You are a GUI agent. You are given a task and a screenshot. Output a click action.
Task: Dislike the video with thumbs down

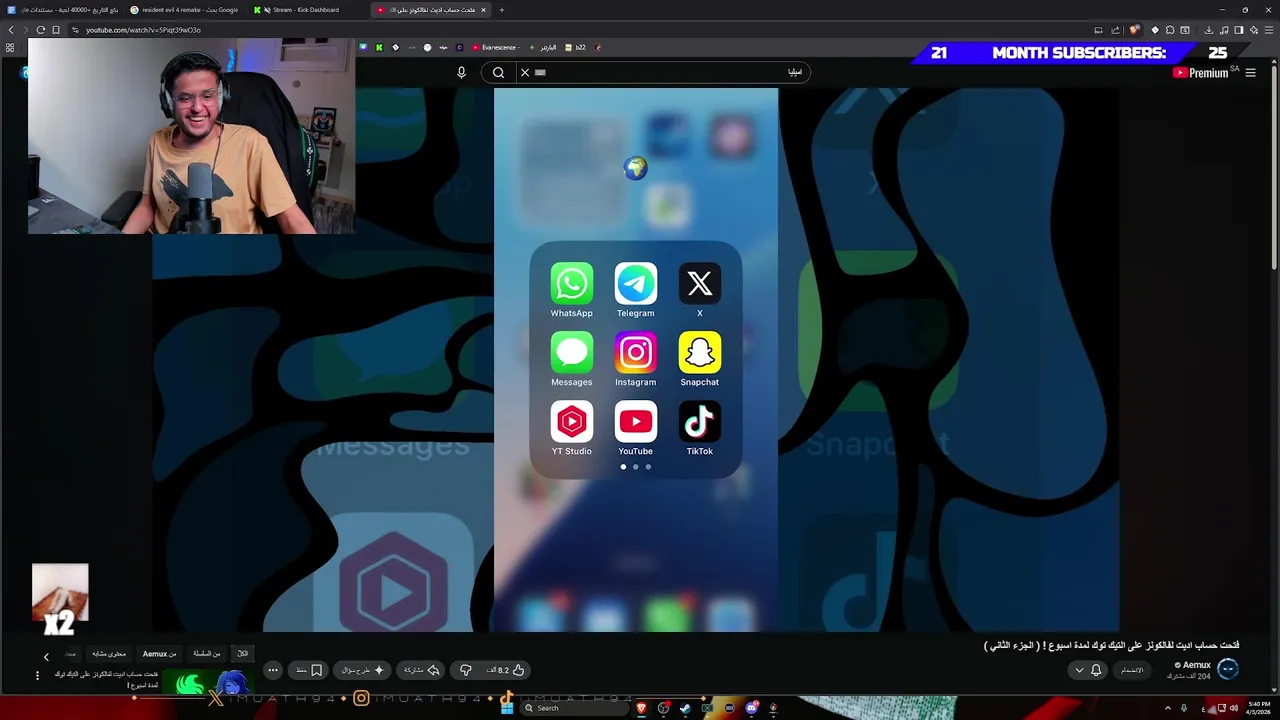click(x=466, y=670)
